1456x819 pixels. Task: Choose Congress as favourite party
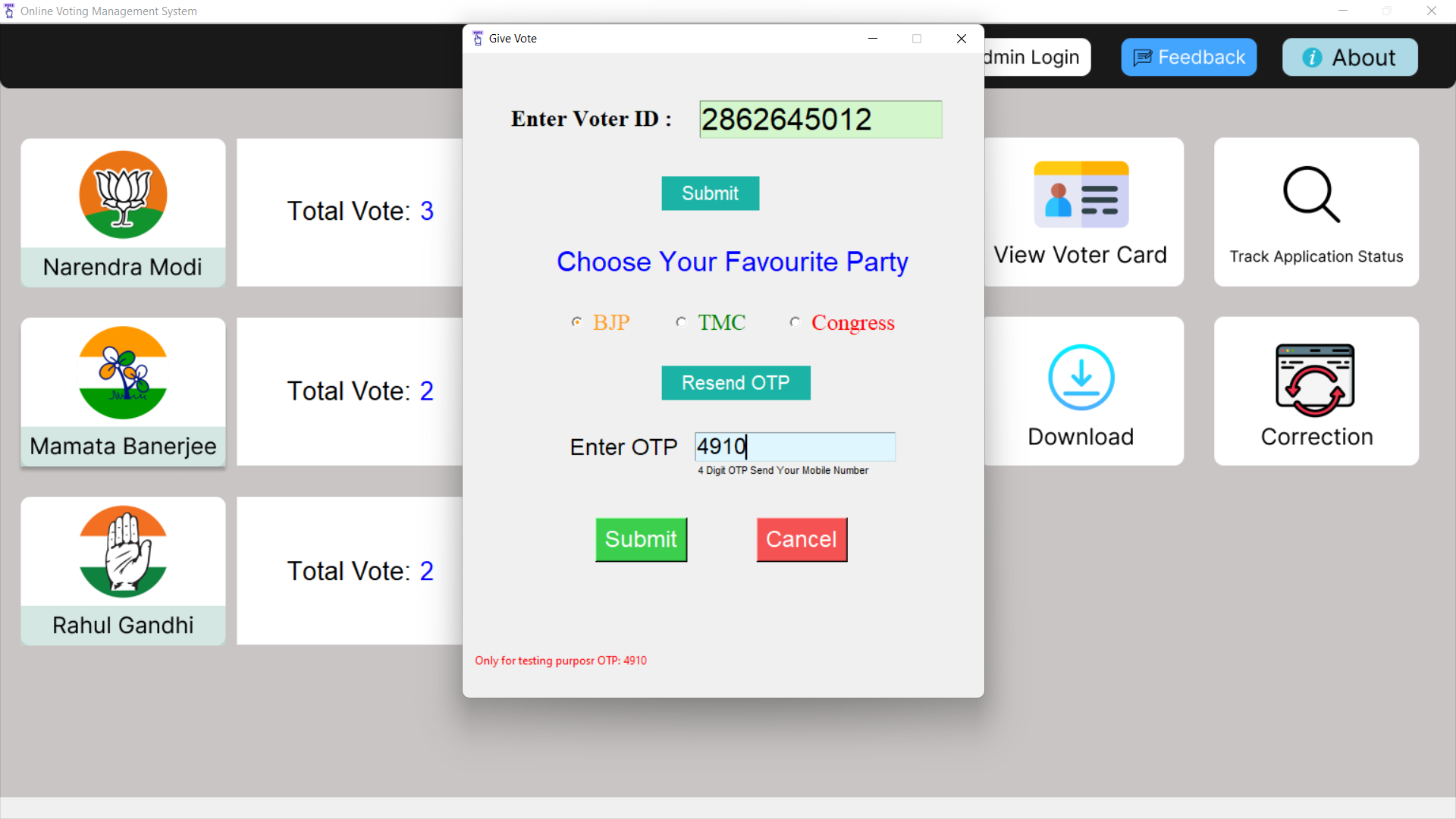(x=795, y=322)
